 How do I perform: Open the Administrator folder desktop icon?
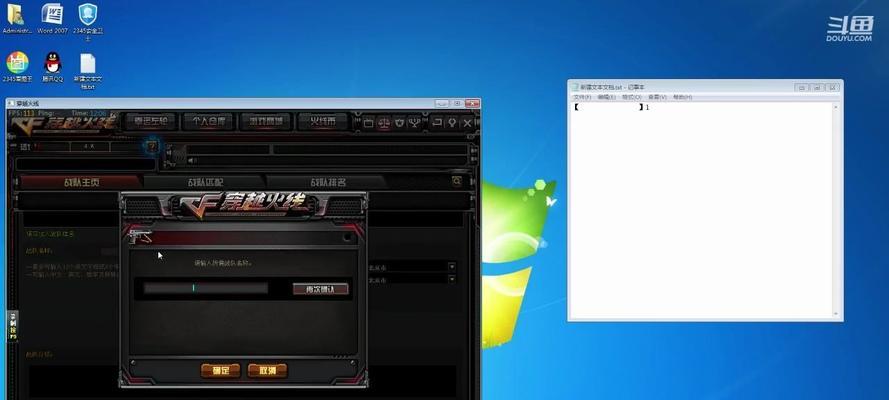point(16,18)
